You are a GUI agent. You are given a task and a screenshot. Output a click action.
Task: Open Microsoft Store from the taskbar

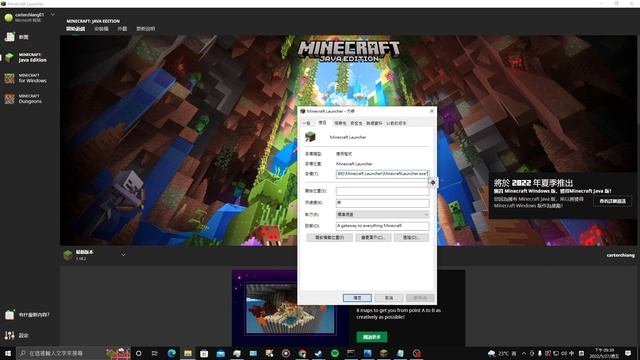point(204,353)
